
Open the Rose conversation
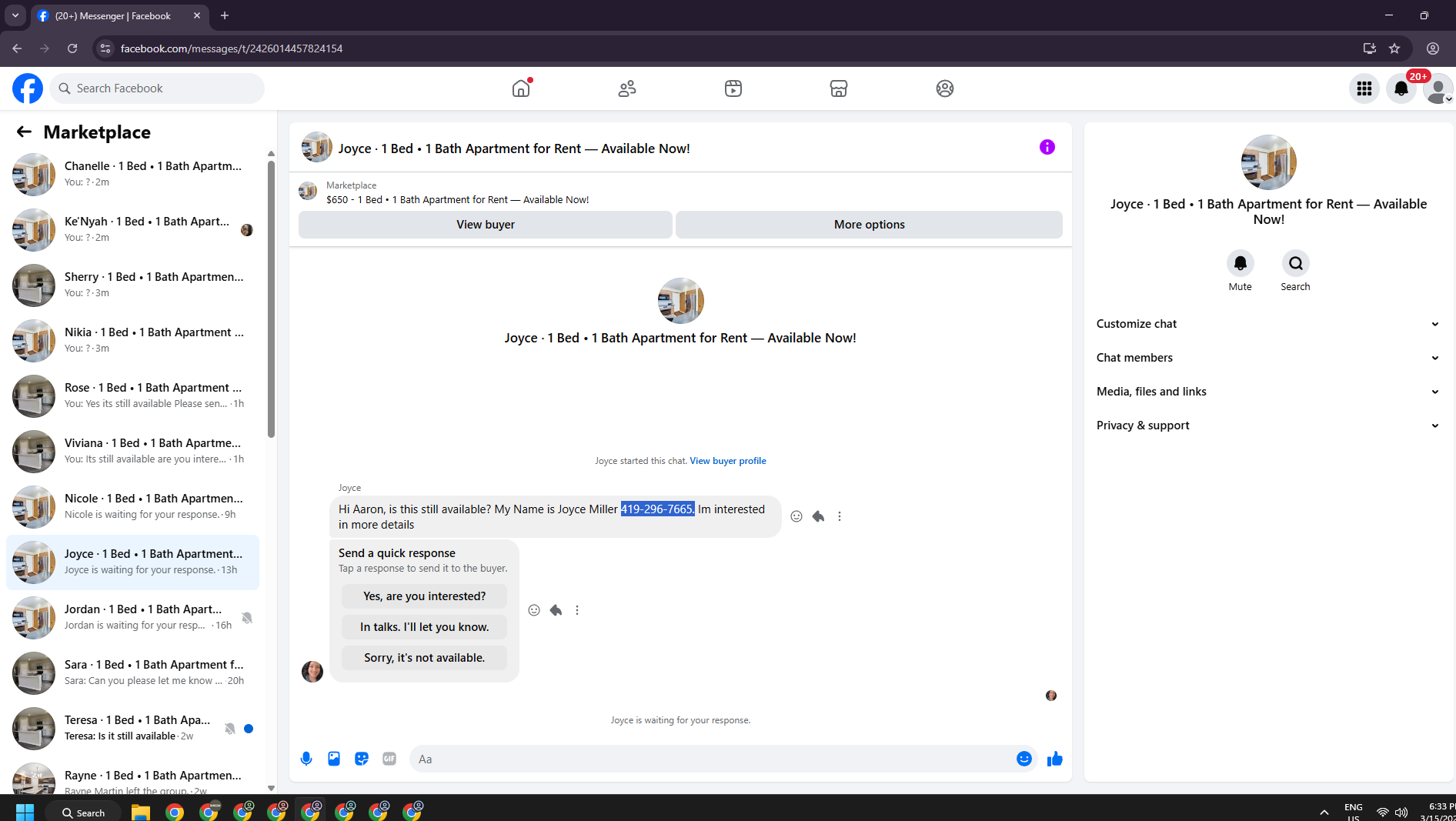(132, 396)
